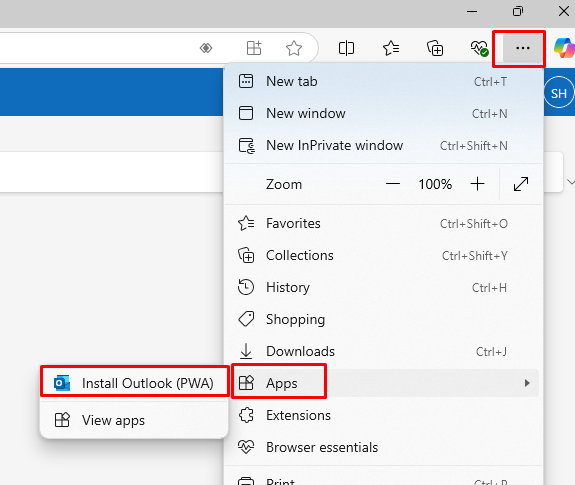Open Shopping from the menu

coord(384,319)
